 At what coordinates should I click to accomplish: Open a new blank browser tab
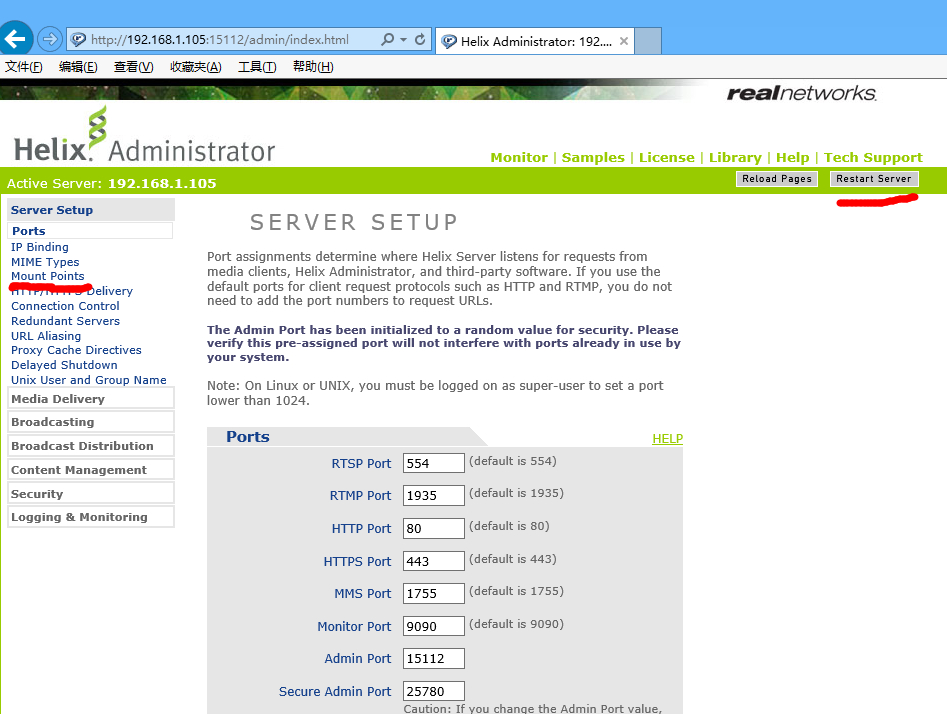click(x=648, y=40)
